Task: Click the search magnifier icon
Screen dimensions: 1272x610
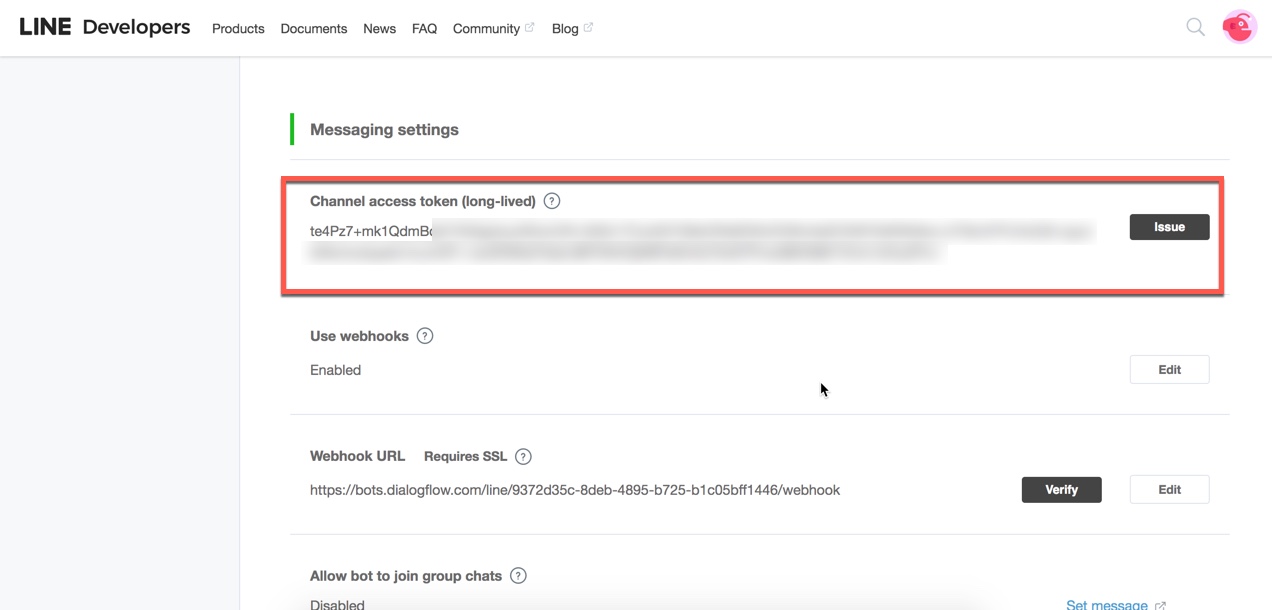Action: click(1195, 27)
